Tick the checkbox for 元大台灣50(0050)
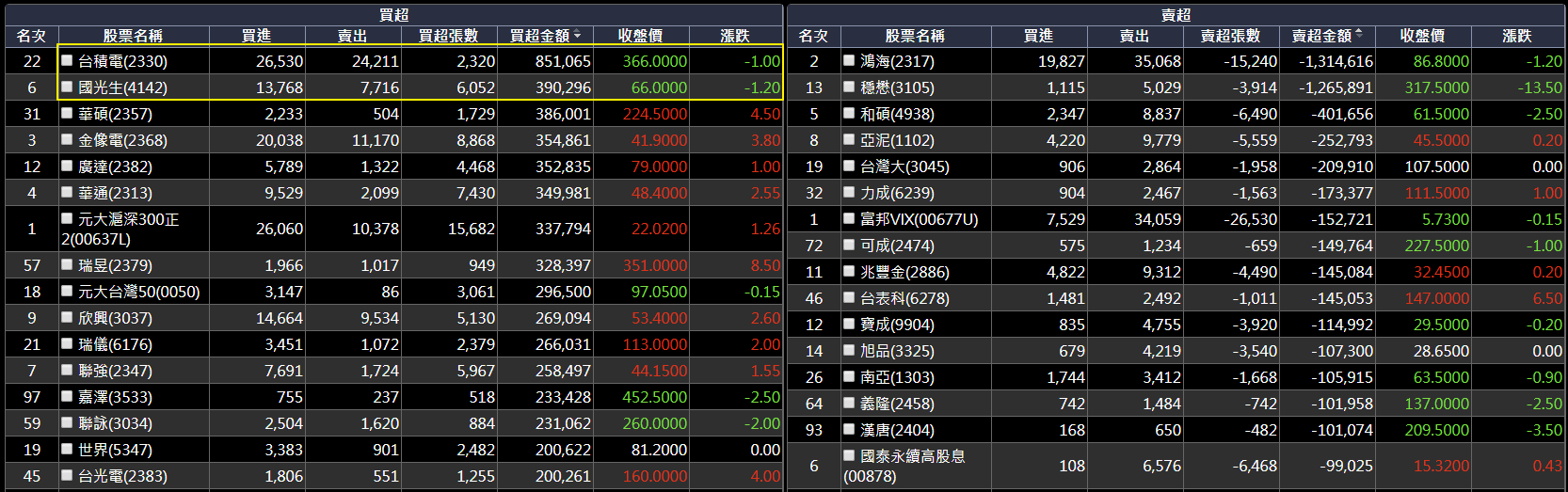This screenshot has width=1568, height=492. pyautogui.click(x=67, y=291)
